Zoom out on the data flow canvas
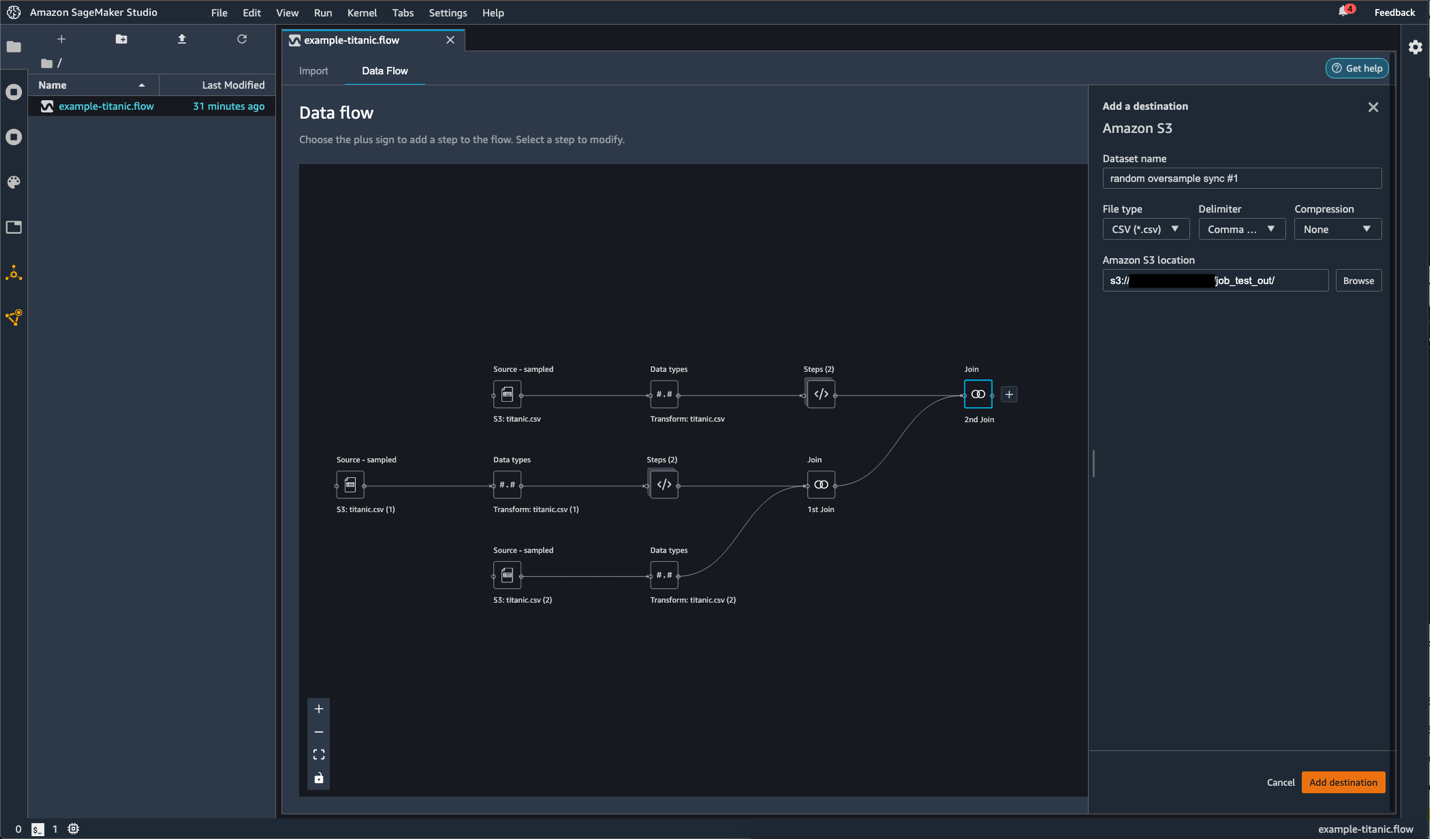Image resolution: width=1430 pixels, height=839 pixels. pyautogui.click(x=319, y=732)
